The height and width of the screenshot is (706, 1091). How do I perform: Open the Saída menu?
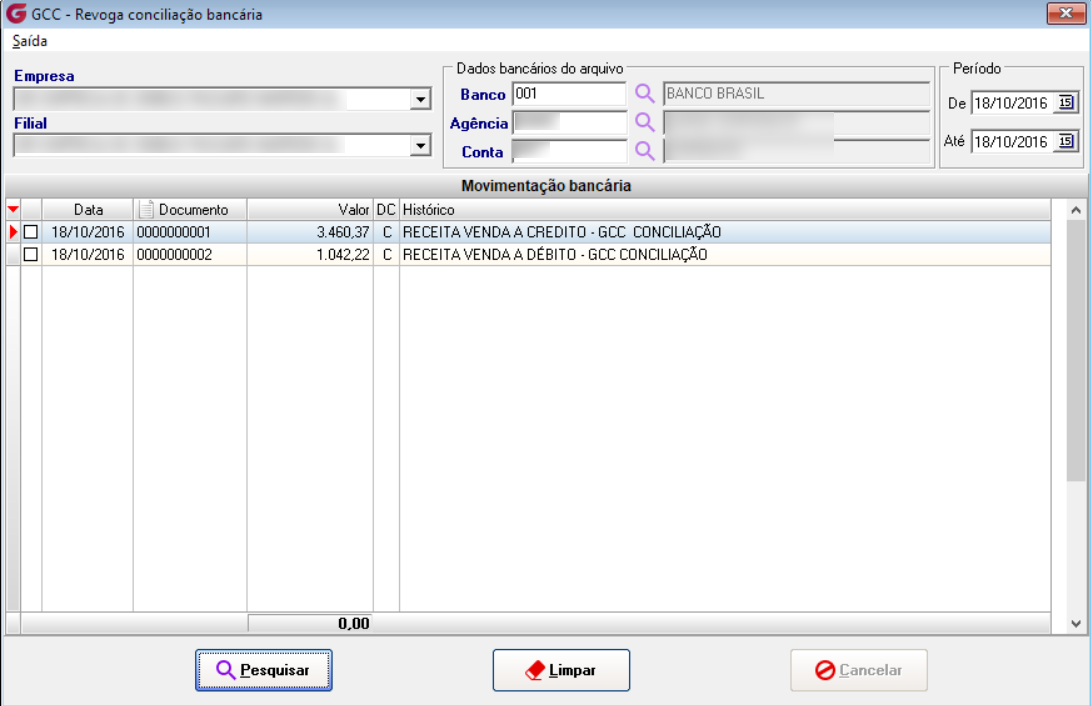click(x=29, y=41)
